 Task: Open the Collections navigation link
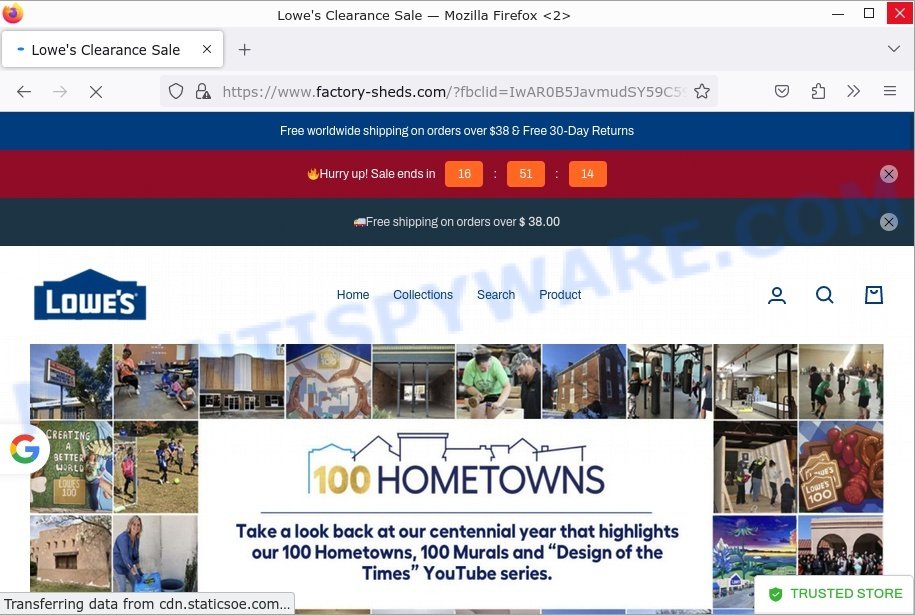pos(422,295)
